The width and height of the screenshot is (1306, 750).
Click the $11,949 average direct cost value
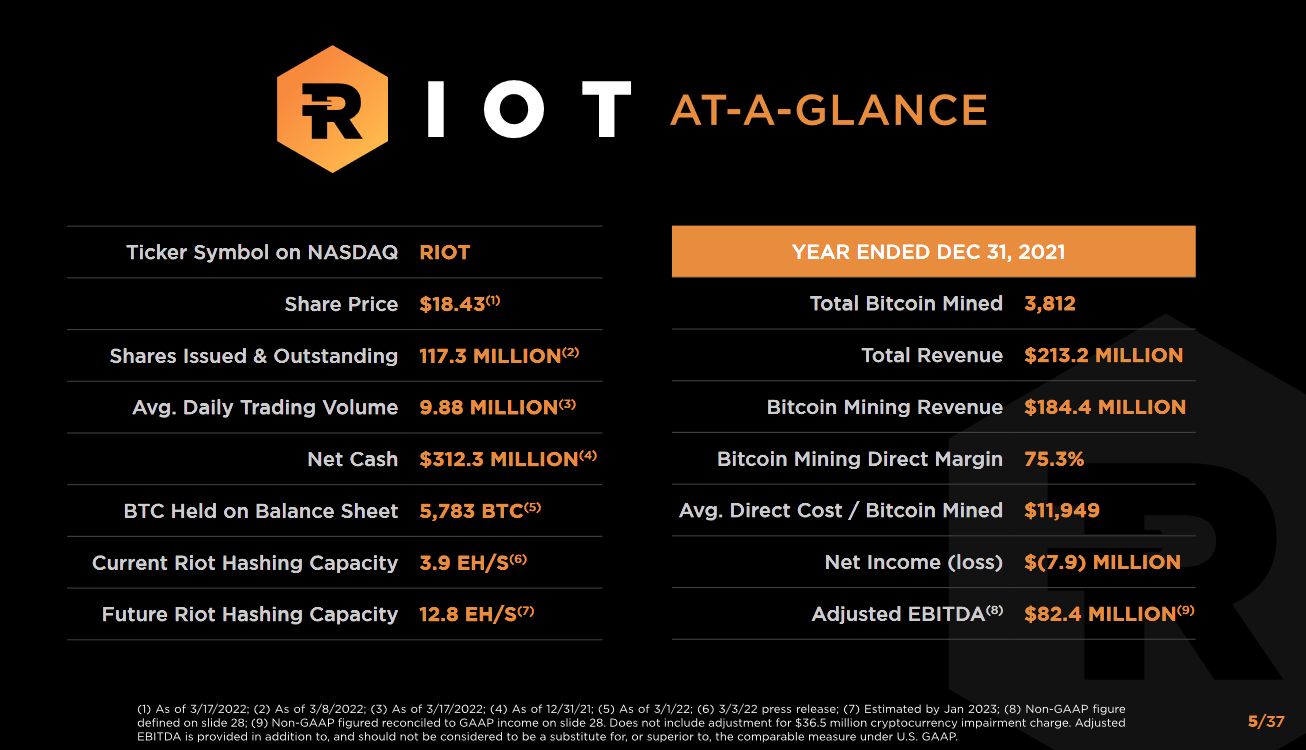[1061, 511]
